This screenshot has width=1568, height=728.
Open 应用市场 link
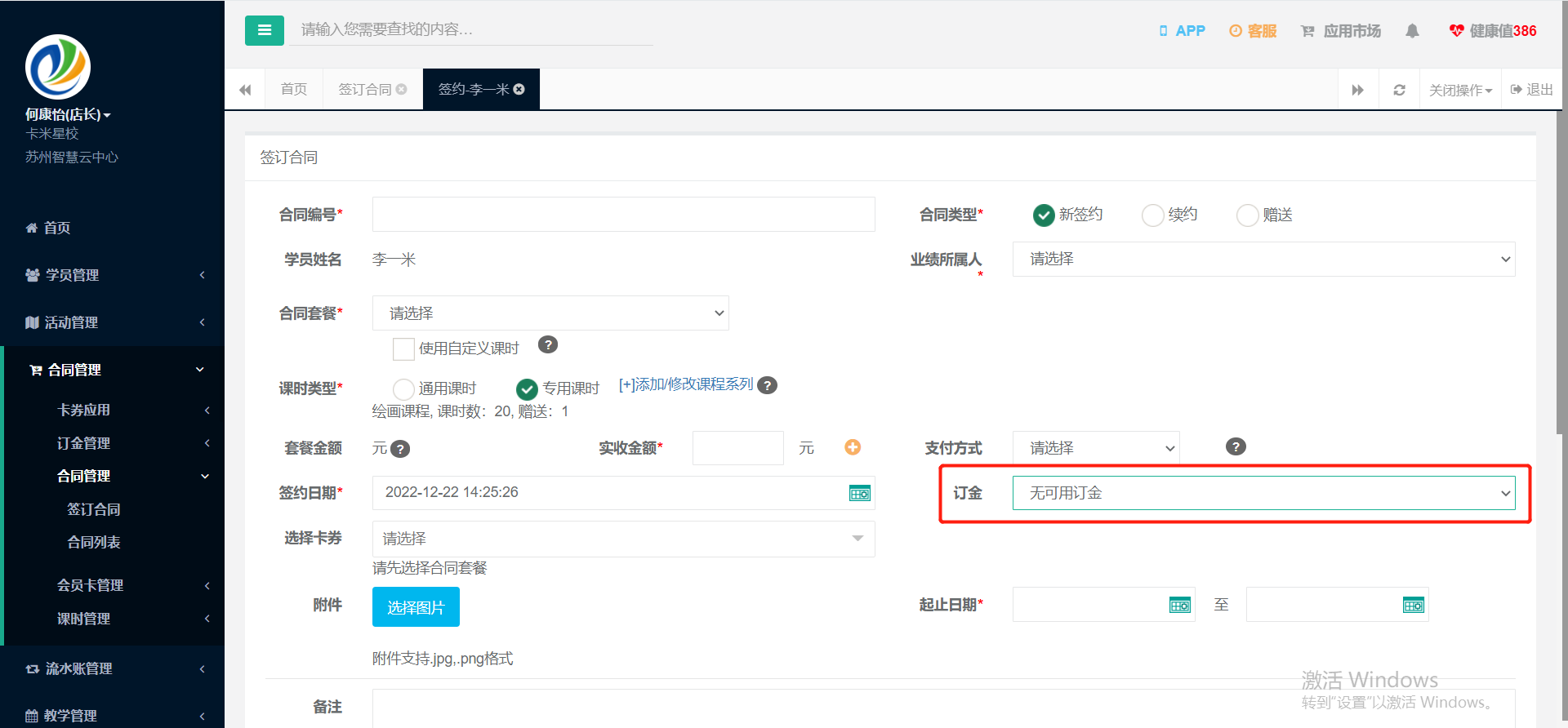1341,31
